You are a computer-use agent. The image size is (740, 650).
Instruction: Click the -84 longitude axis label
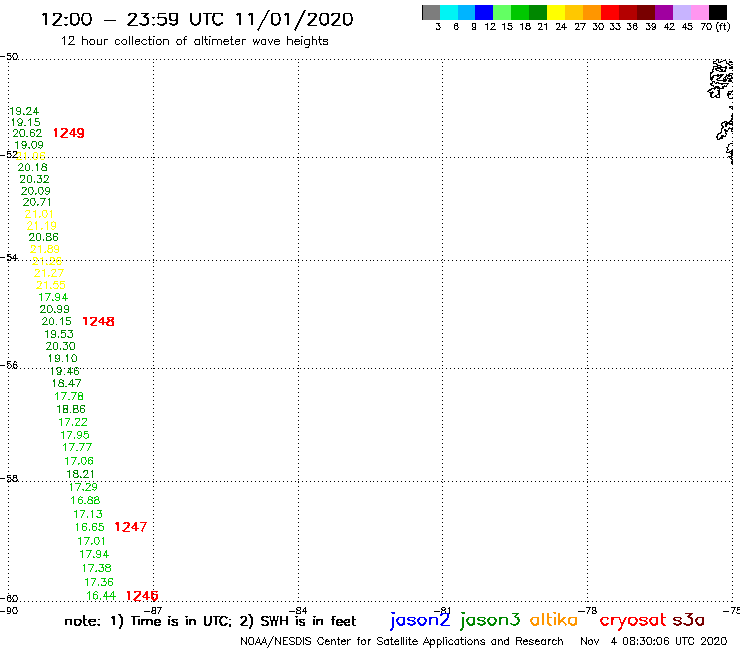click(299, 610)
